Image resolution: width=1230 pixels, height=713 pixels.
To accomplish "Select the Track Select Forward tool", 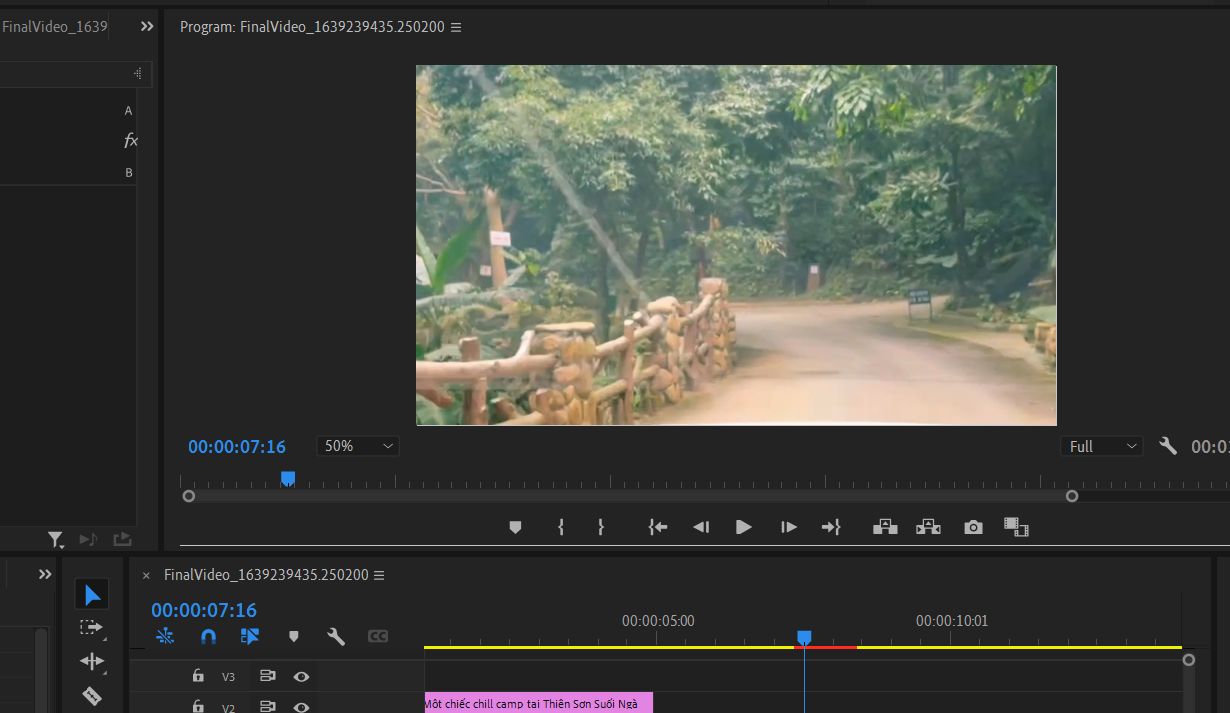I will 92,628.
